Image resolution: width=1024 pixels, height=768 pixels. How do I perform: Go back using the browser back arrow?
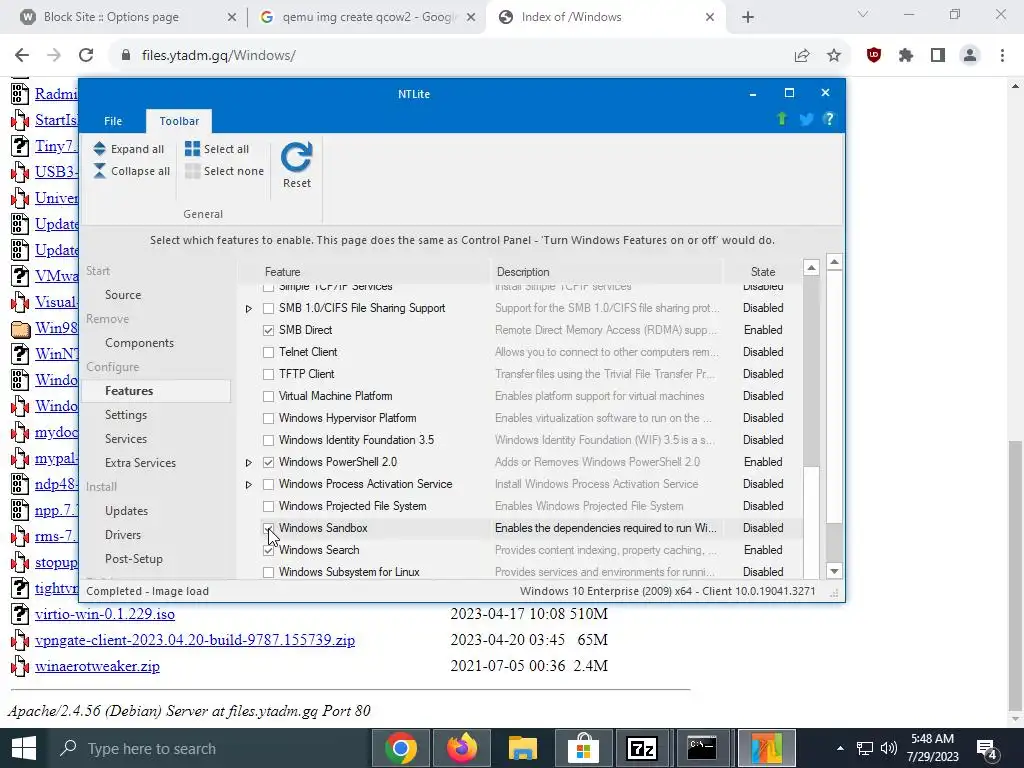(x=22, y=56)
